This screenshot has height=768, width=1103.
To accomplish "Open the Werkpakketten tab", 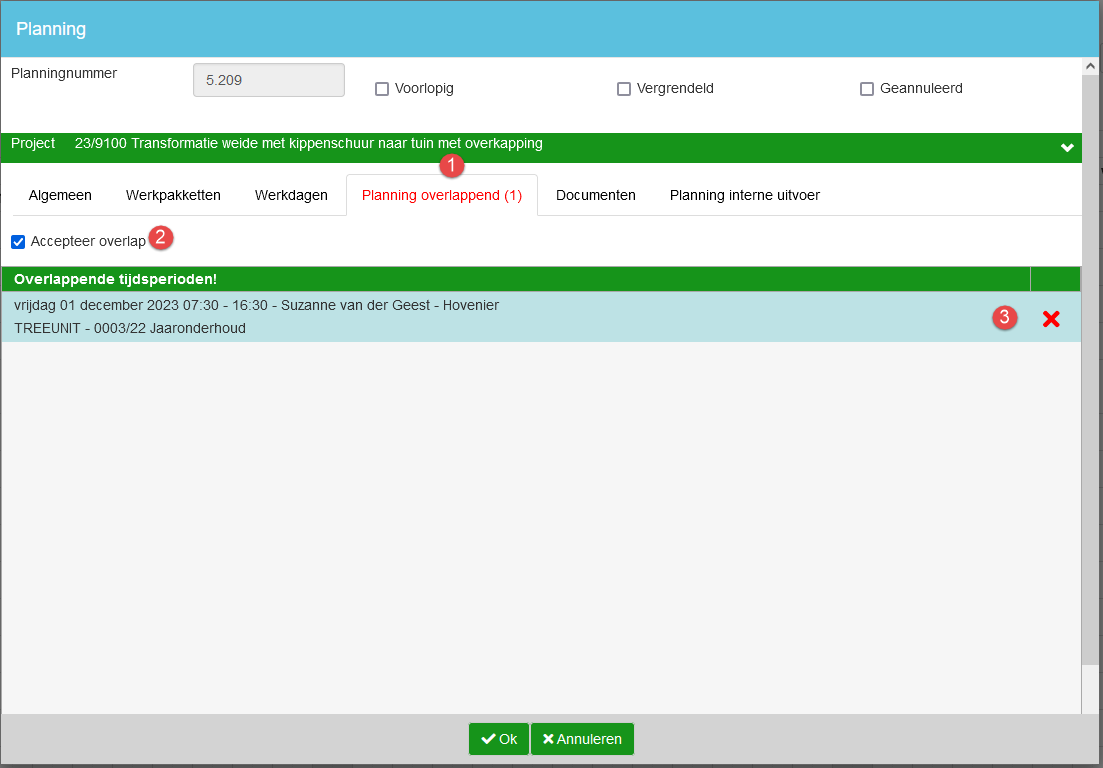I will [173, 195].
